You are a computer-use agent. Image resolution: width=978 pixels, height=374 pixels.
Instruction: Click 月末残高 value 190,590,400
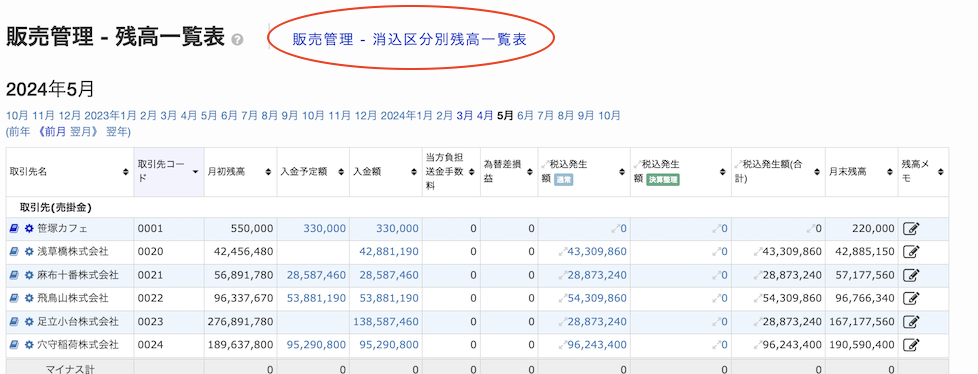click(x=862, y=345)
